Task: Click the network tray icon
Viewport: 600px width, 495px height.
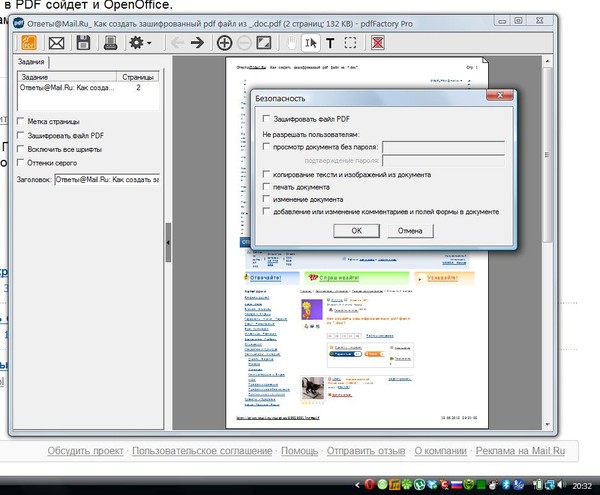Action: coord(550,485)
